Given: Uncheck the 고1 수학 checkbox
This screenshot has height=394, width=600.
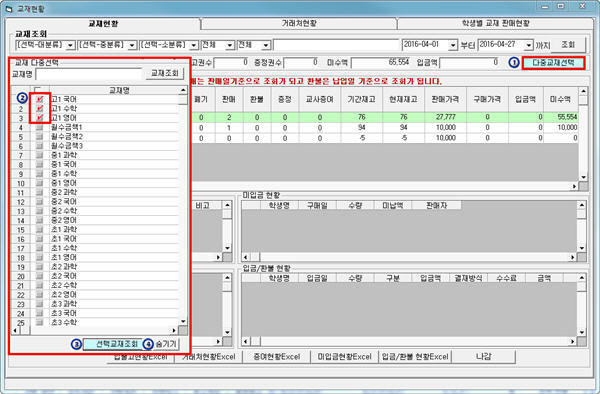Looking at the screenshot, I should pos(40,109).
